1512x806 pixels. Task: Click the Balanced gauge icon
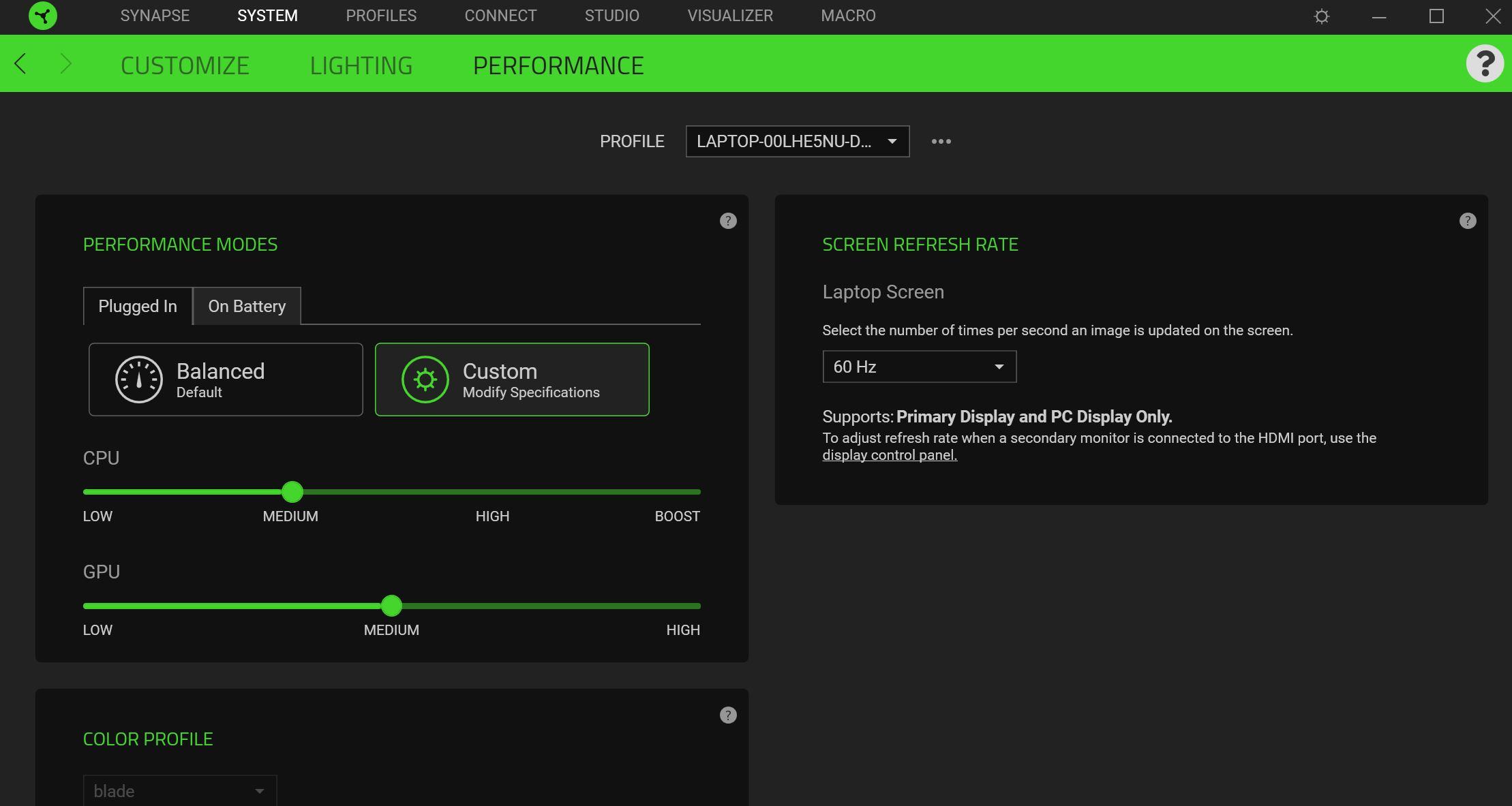pyautogui.click(x=139, y=379)
